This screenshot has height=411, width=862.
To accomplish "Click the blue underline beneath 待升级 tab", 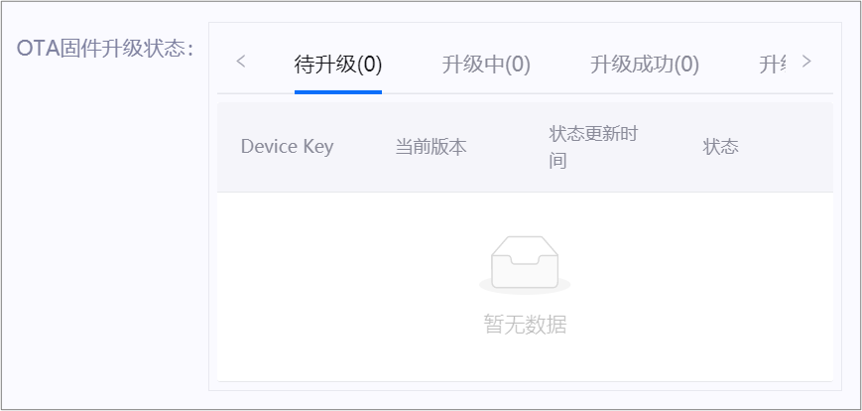I will [x=338, y=92].
